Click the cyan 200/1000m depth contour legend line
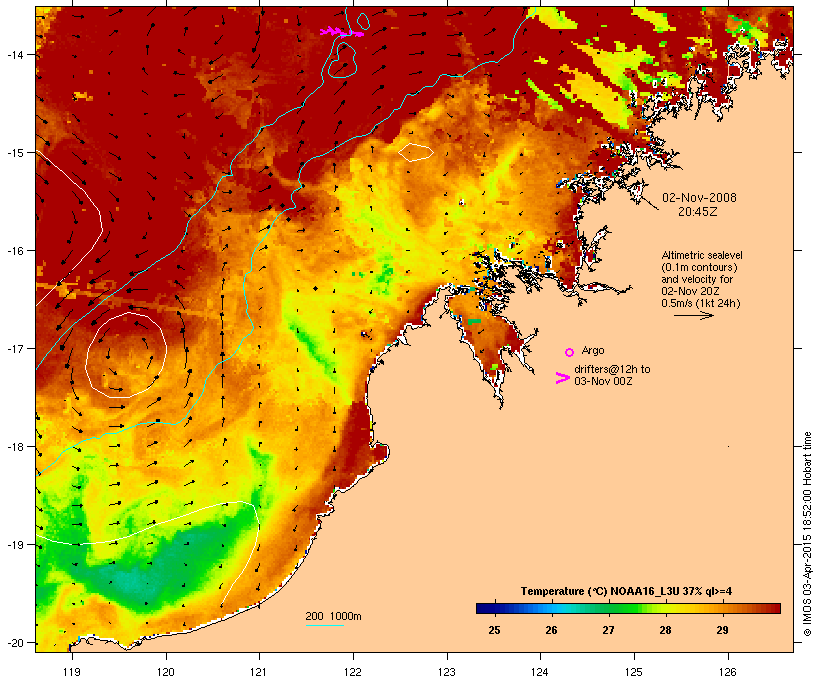Viewport: 820px width, 680px height. click(x=324, y=625)
